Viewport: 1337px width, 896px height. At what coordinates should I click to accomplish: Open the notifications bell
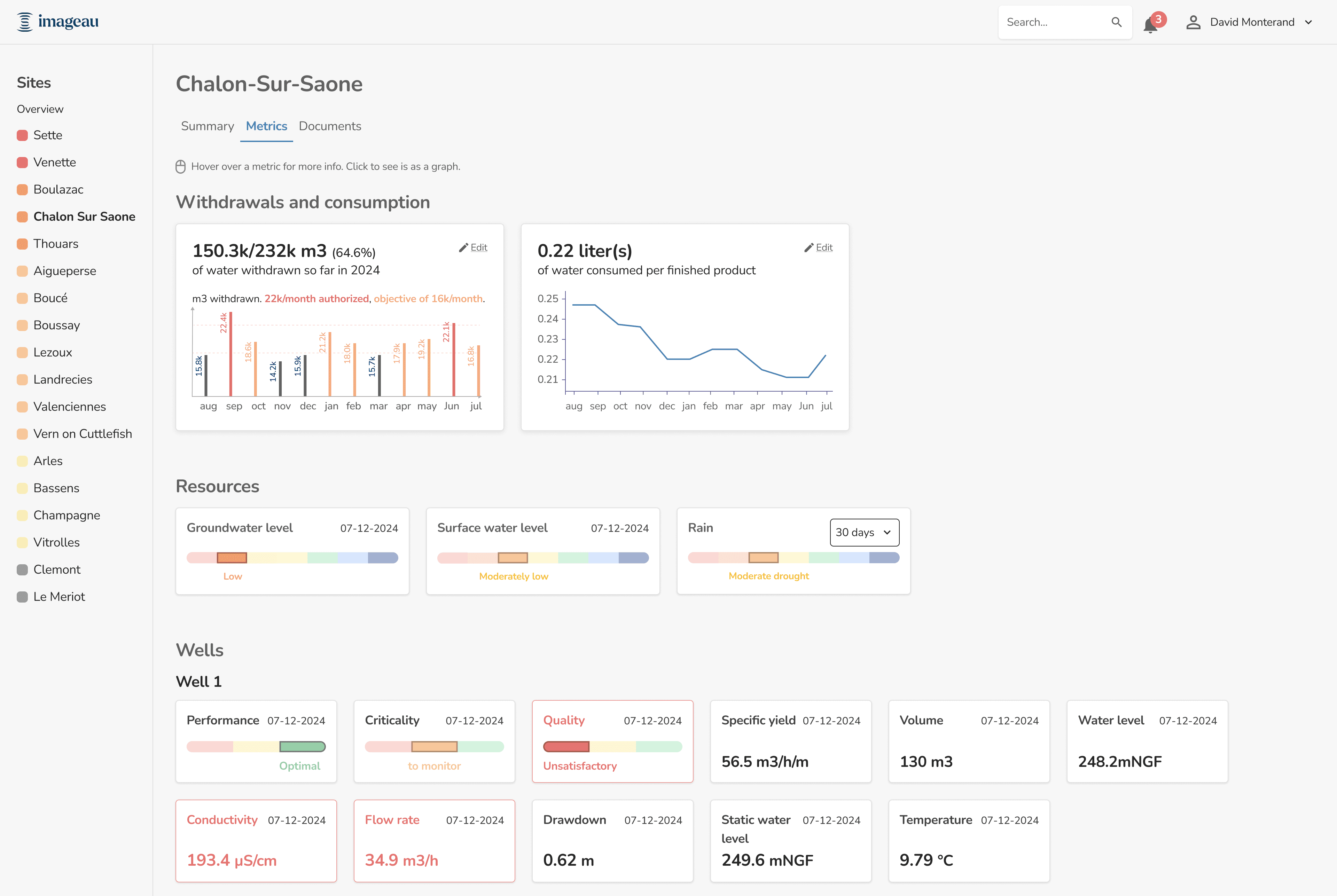[1151, 25]
